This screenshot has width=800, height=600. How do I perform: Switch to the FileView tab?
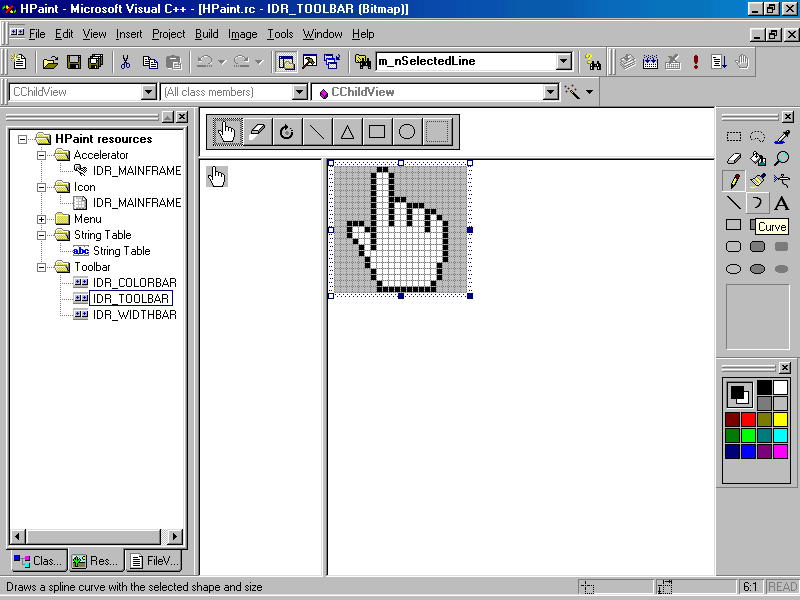pyautogui.click(x=155, y=561)
